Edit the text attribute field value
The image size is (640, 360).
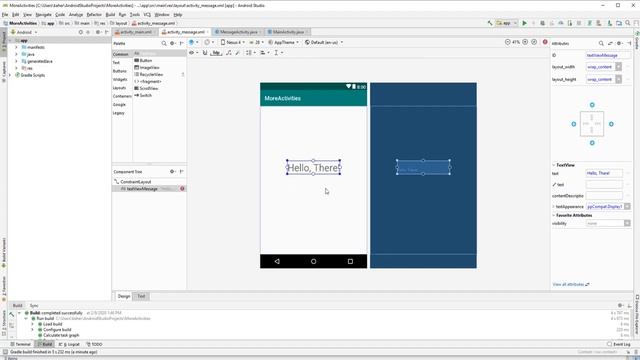[x=604, y=173]
